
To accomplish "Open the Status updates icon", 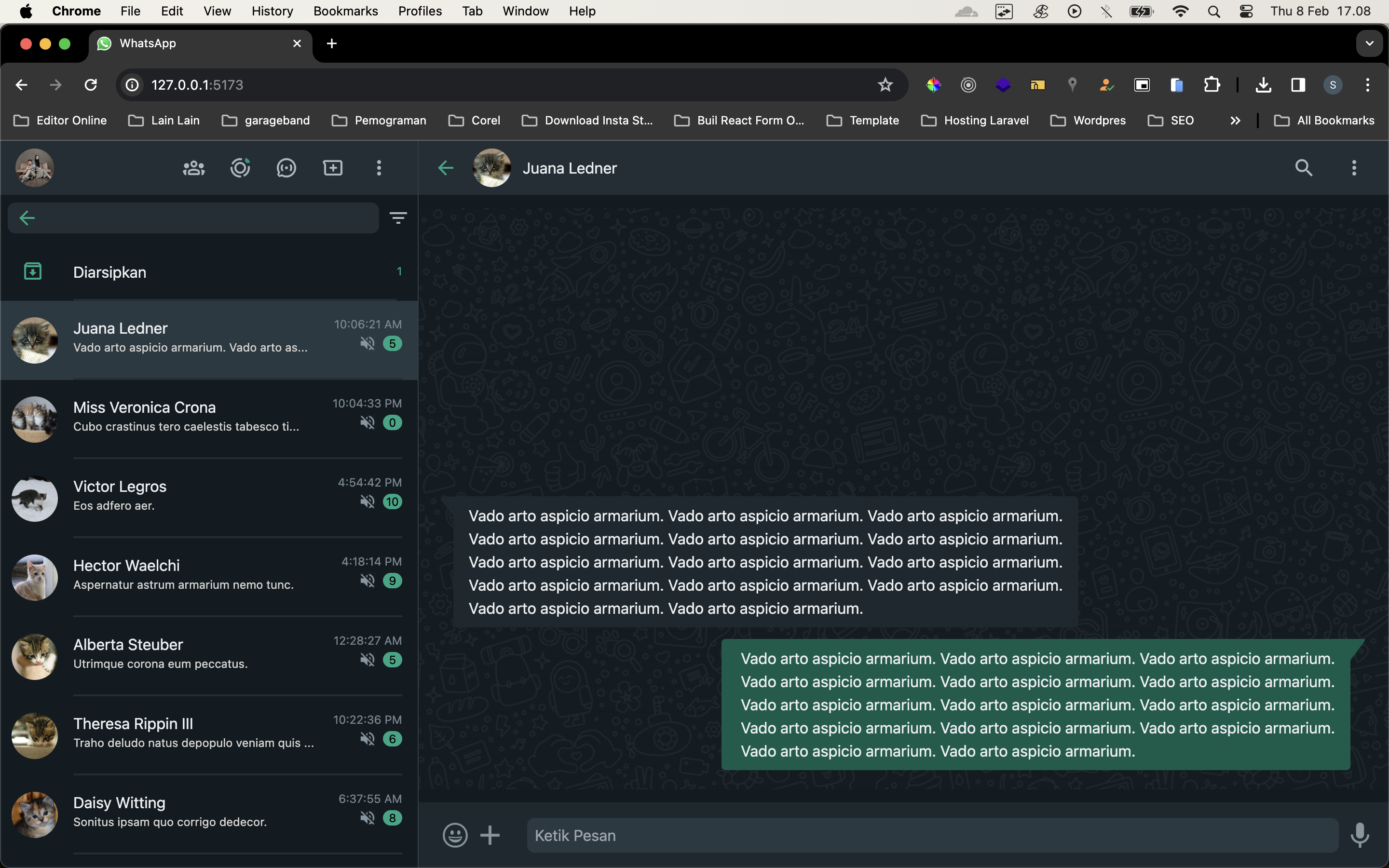I will [240, 168].
